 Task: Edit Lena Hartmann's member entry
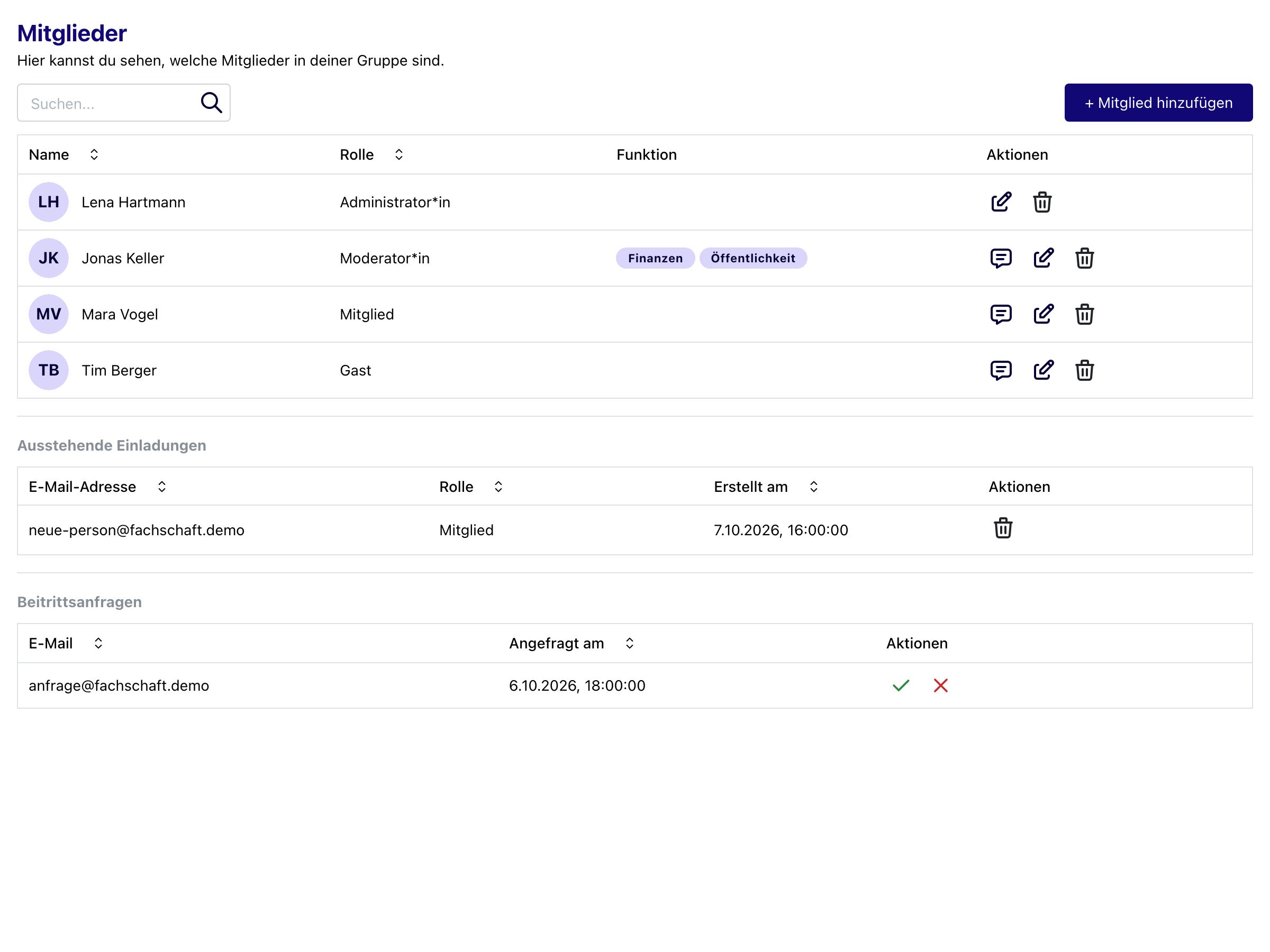[x=1001, y=202]
